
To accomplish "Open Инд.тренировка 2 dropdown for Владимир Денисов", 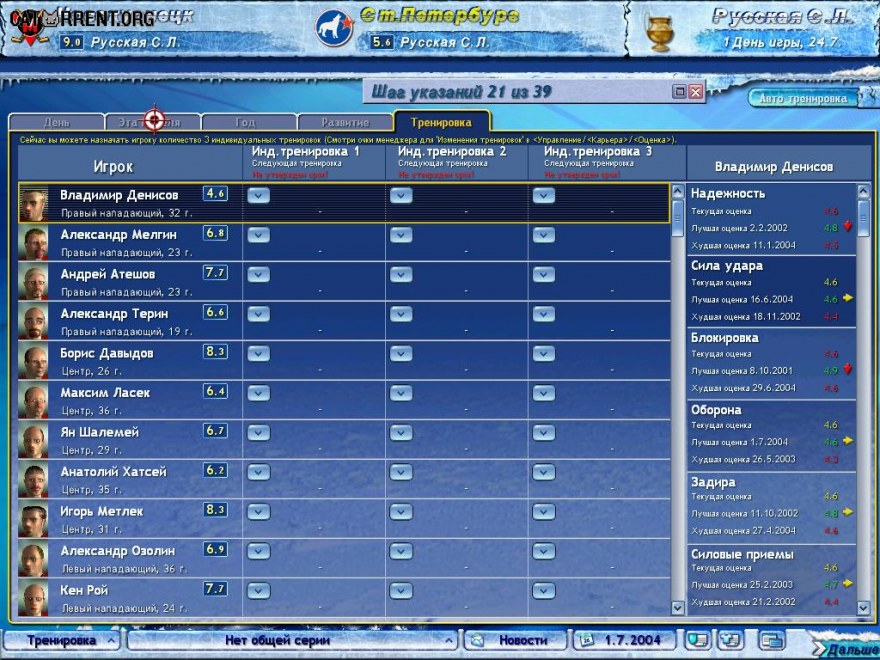I will coord(401,195).
